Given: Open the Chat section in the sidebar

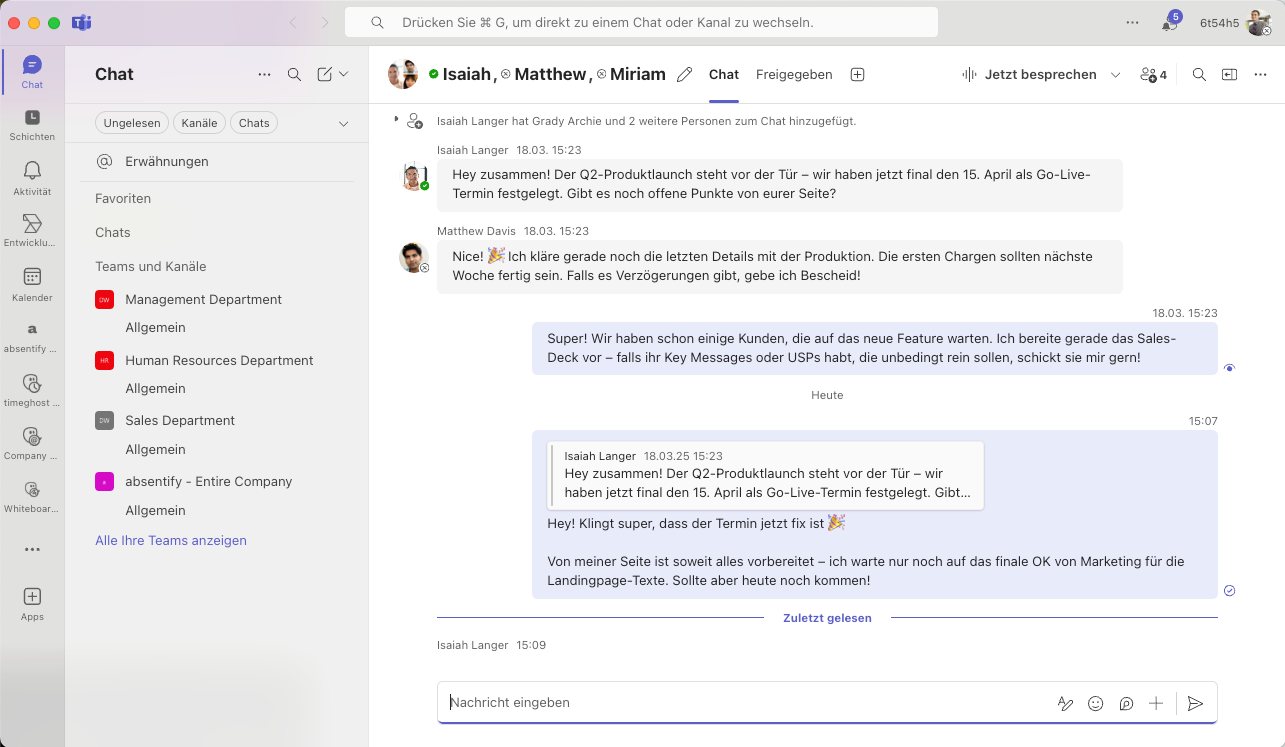Looking at the screenshot, I should (32, 72).
